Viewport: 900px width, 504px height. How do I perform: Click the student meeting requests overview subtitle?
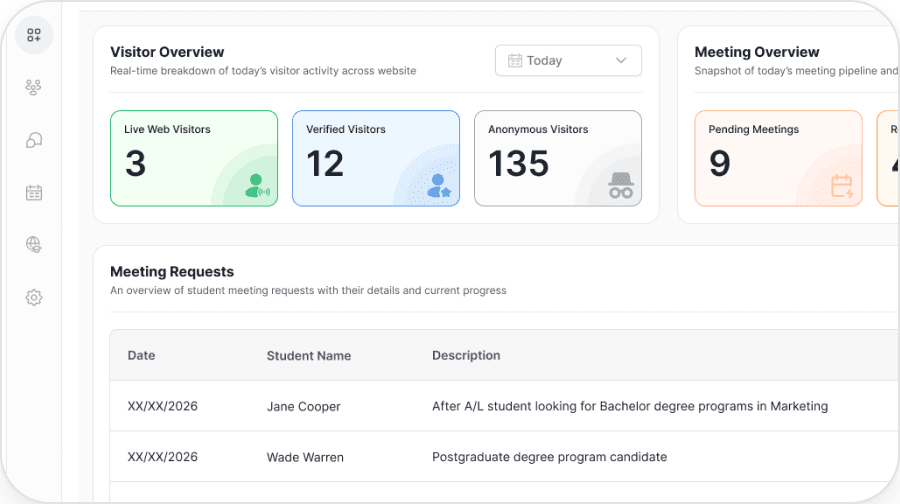click(x=308, y=290)
